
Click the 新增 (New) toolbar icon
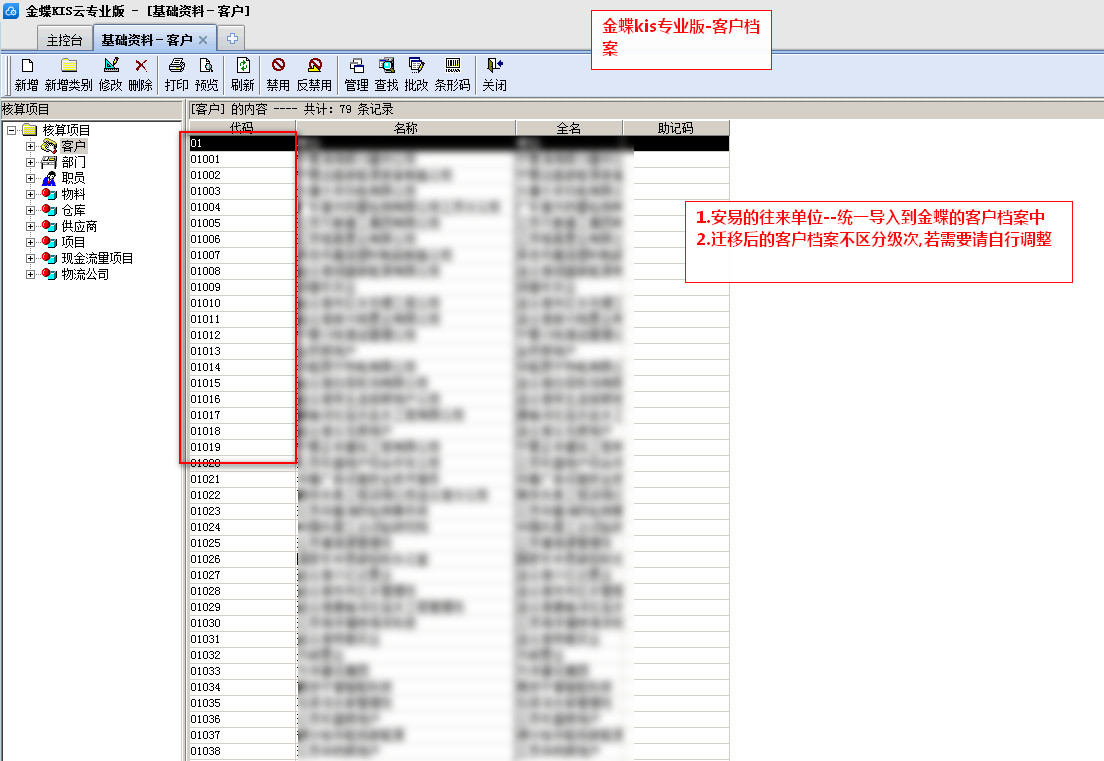(x=27, y=67)
